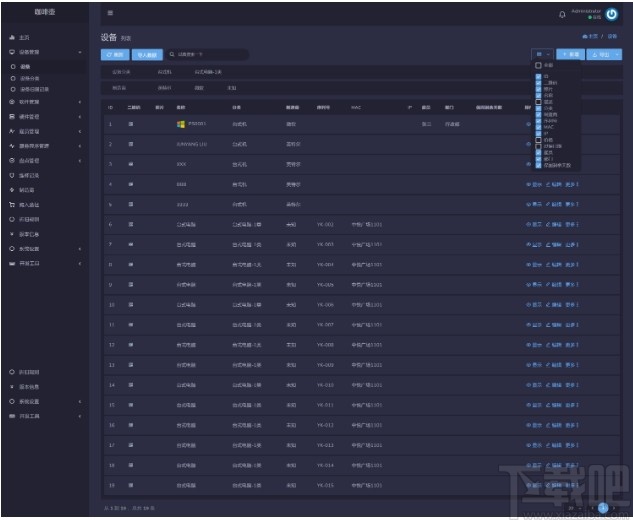Expand the 盘点管理 sidebar group arrow
The width and height of the screenshot is (633, 520).
(x=80, y=161)
